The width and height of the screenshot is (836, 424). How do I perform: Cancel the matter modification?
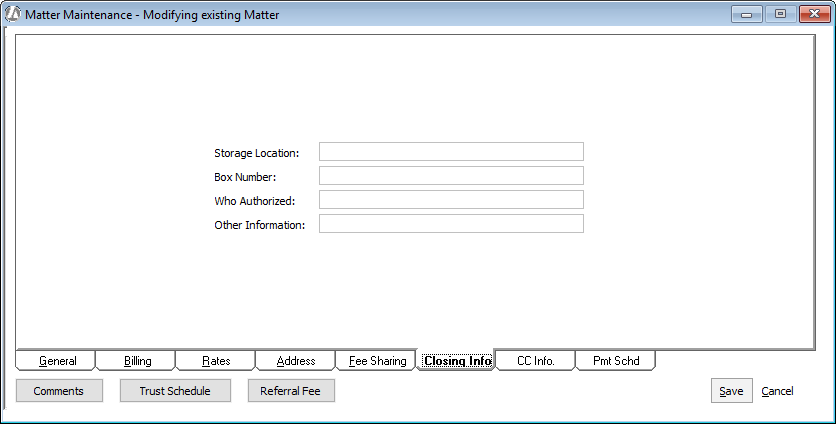(x=777, y=391)
